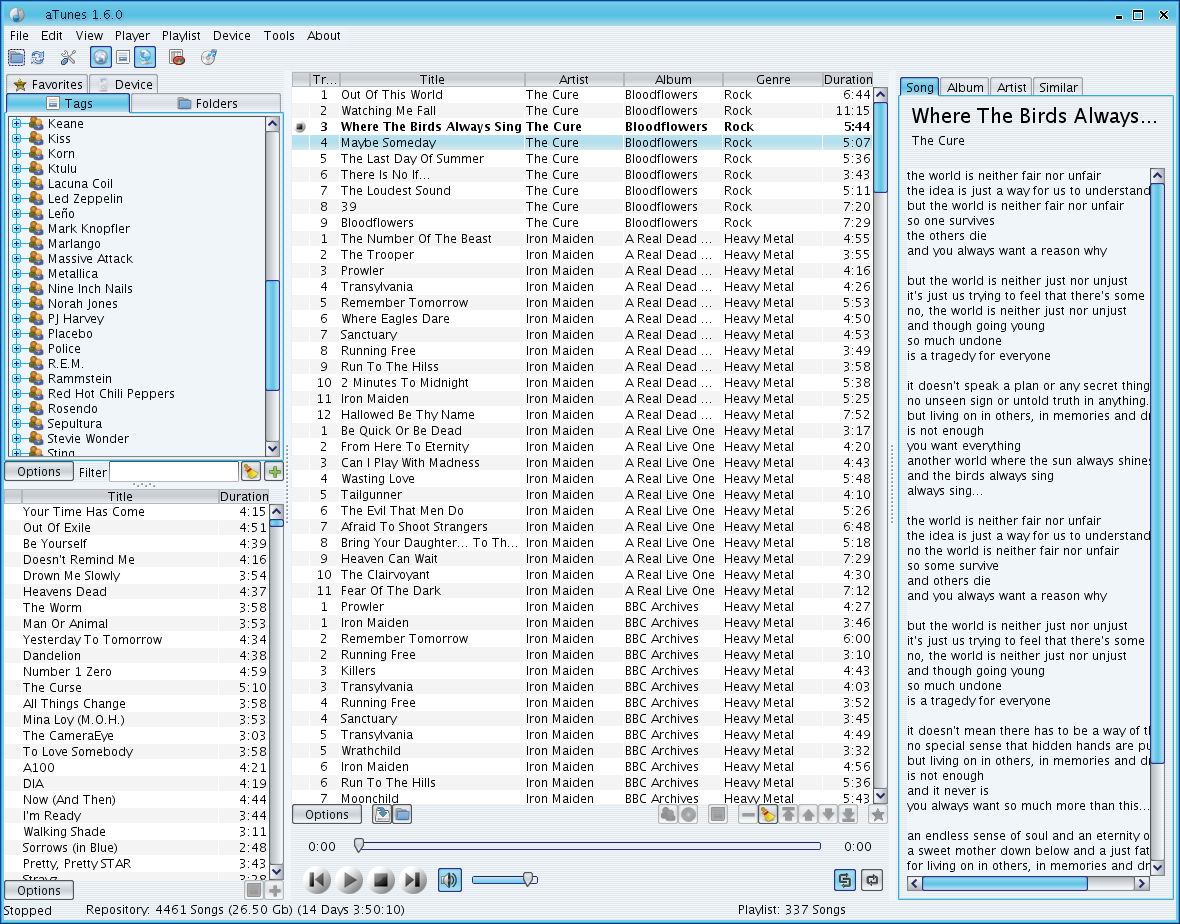Viewport: 1180px width, 924px height.
Task: Mute the volume with speaker button
Action: (450, 880)
